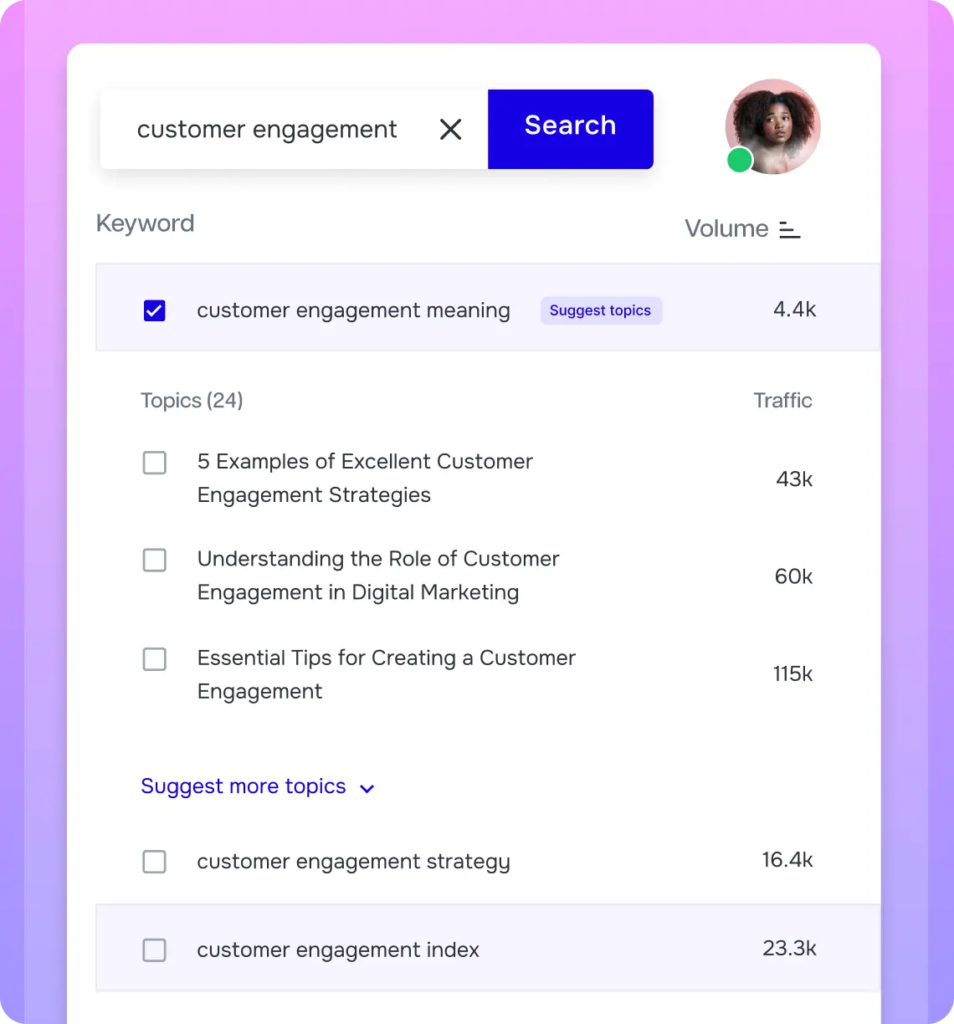Open the customer engagement index row
Screen dimensions: 954x1024
pyautogui.click(x=338, y=950)
